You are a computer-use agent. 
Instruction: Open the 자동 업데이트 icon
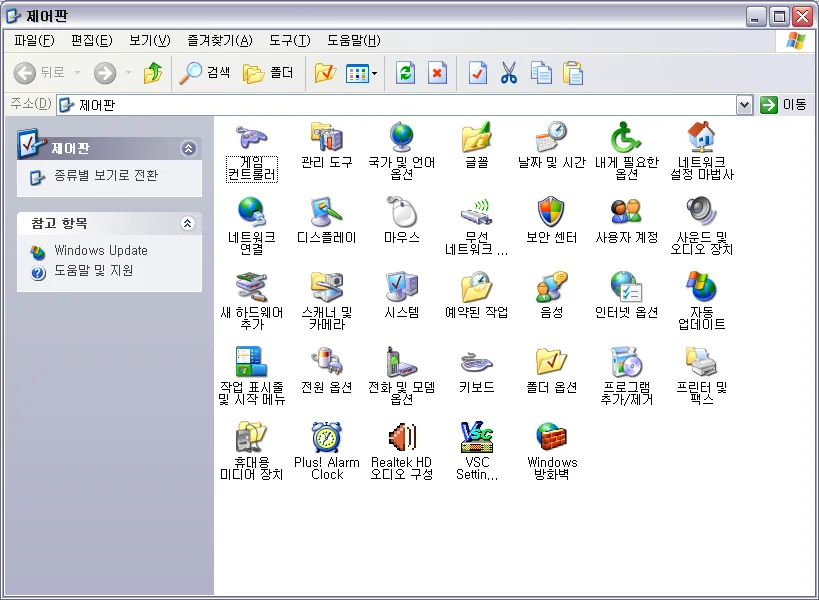click(701, 287)
